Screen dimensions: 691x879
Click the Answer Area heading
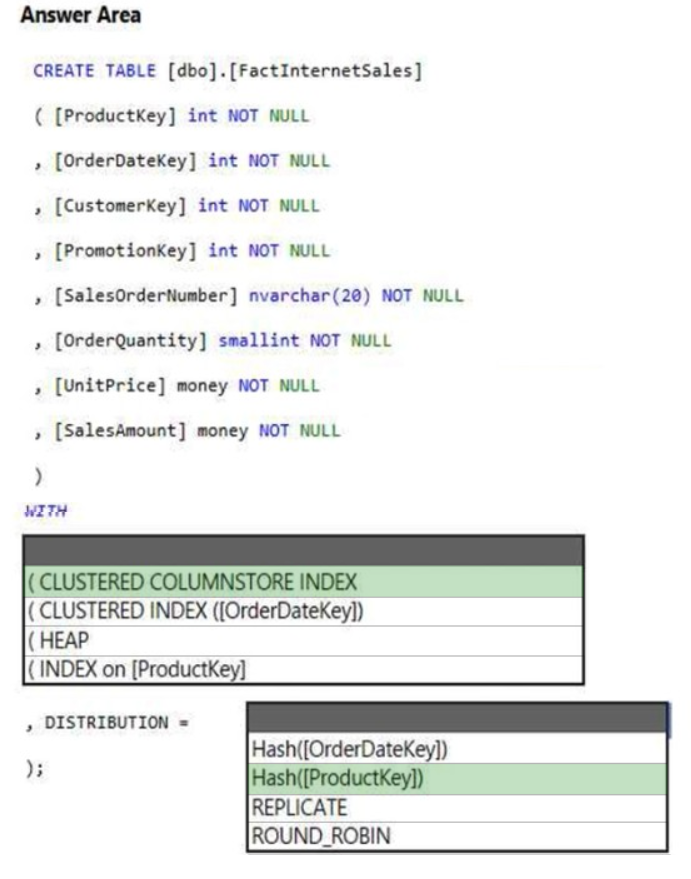pyautogui.click(x=80, y=16)
